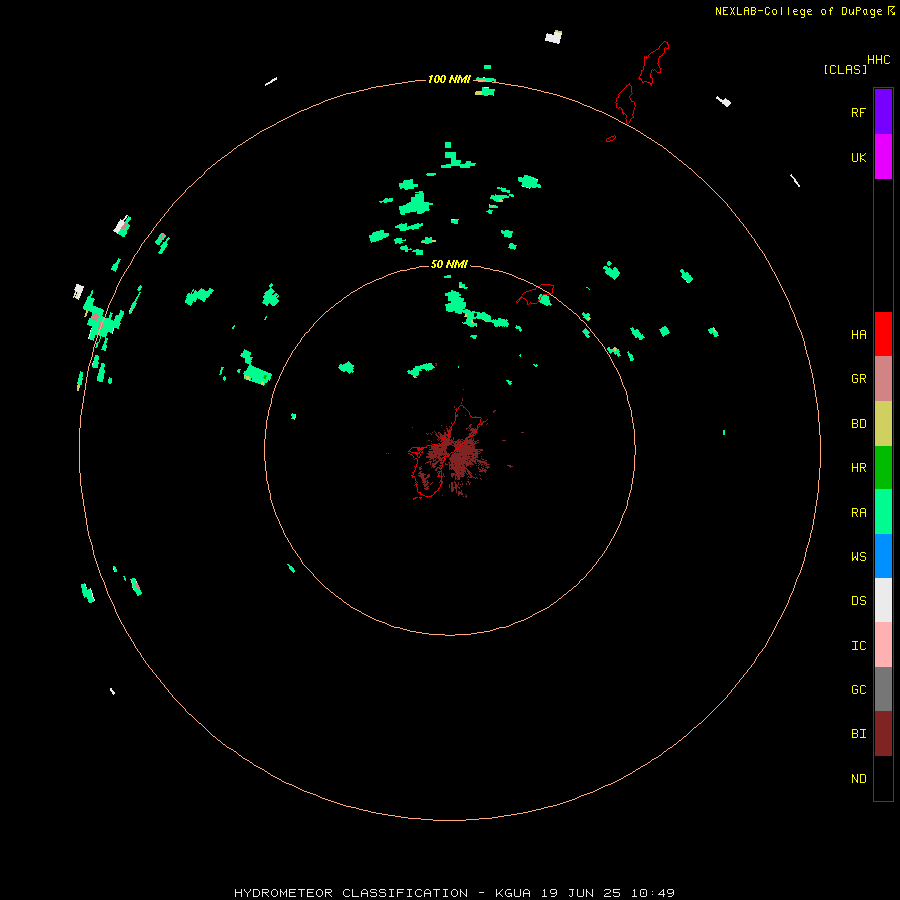
Task: Click the HA red legend swatch
Action: (883, 334)
